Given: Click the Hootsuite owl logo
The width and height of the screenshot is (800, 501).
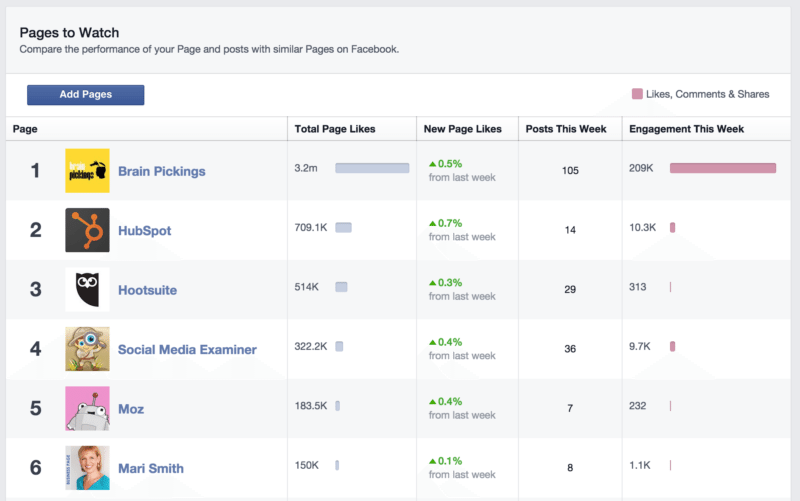Looking at the screenshot, I should pyautogui.click(x=87, y=289).
